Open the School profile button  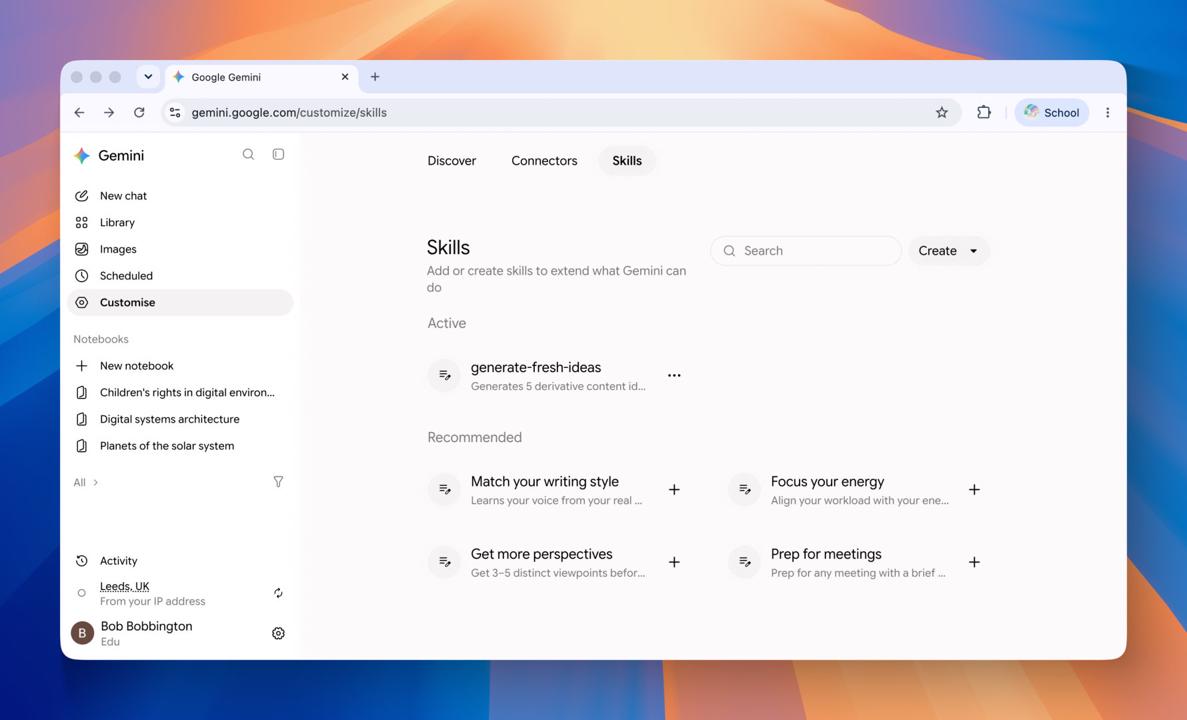(x=1052, y=112)
